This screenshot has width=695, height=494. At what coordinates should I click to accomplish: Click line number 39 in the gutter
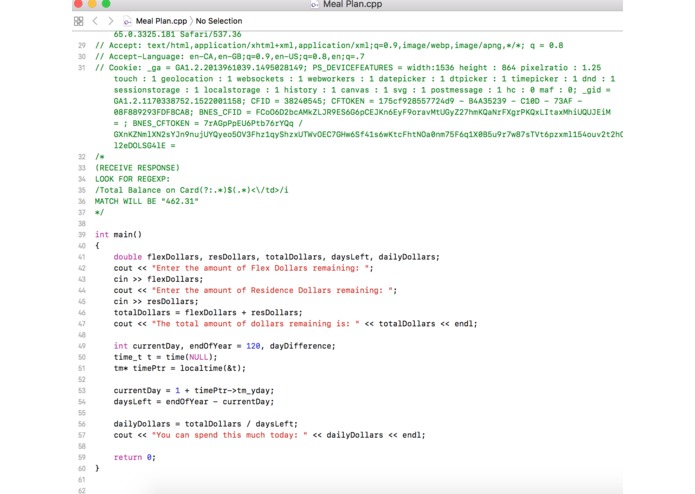pyautogui.click(x=82, y=235)
